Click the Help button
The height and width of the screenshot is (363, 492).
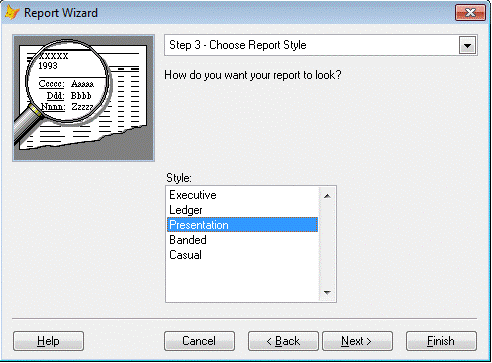pyautogui.click(x=48, y=341)
